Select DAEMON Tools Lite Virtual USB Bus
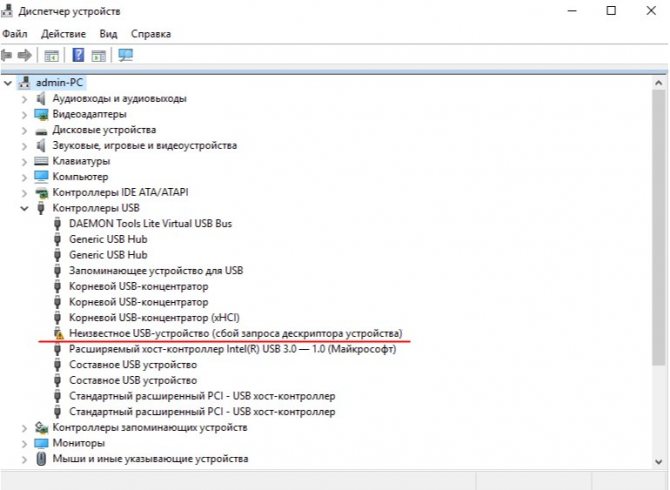The height and width of the screenshot is (490, 670). (x=150, y=223)
